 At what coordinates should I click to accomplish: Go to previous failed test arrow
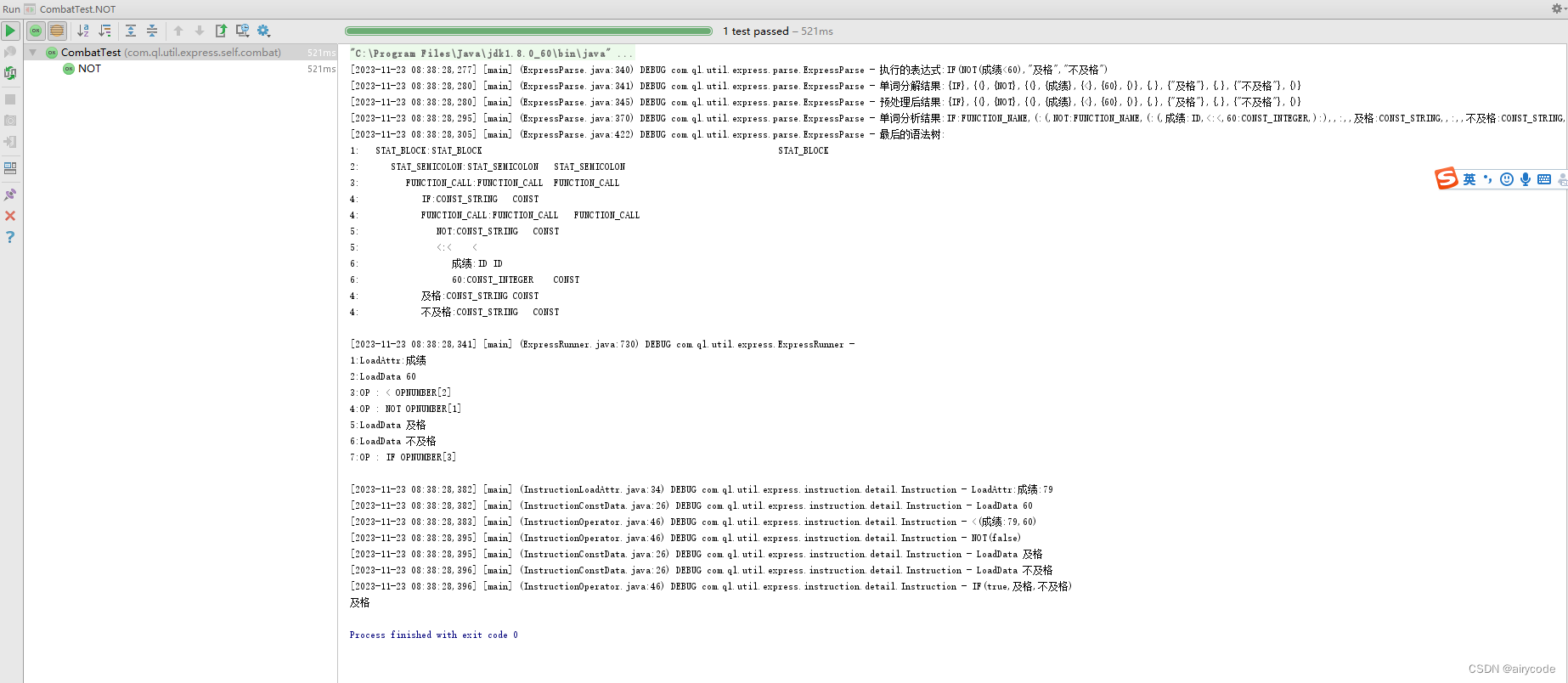click(178, 31)
